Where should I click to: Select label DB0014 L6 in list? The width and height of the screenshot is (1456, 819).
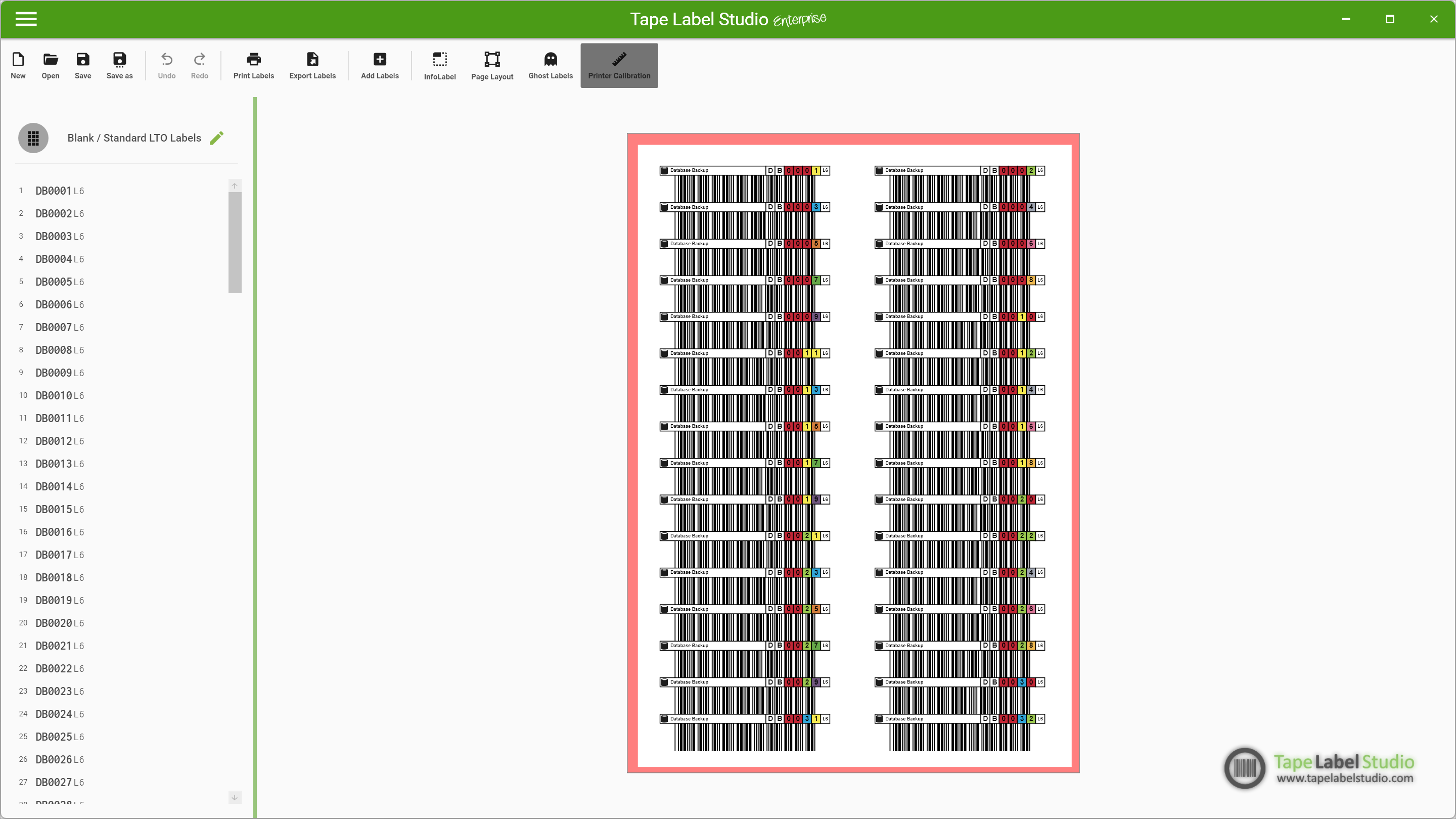[59, 486]
